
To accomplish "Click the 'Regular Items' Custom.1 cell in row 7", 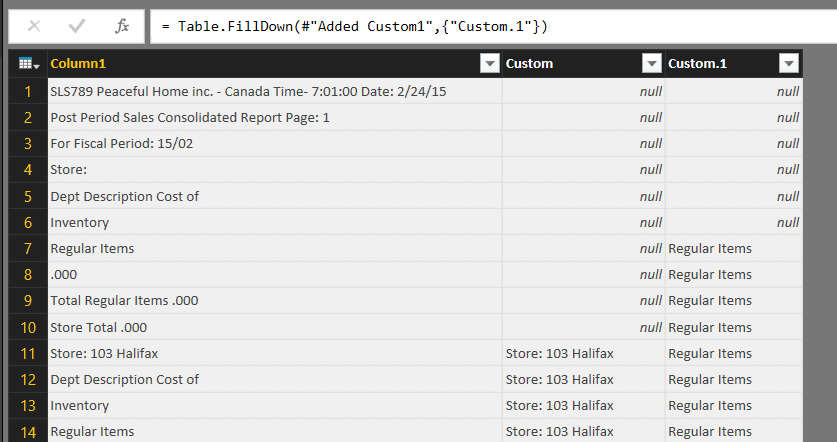I will pos(710,248).
